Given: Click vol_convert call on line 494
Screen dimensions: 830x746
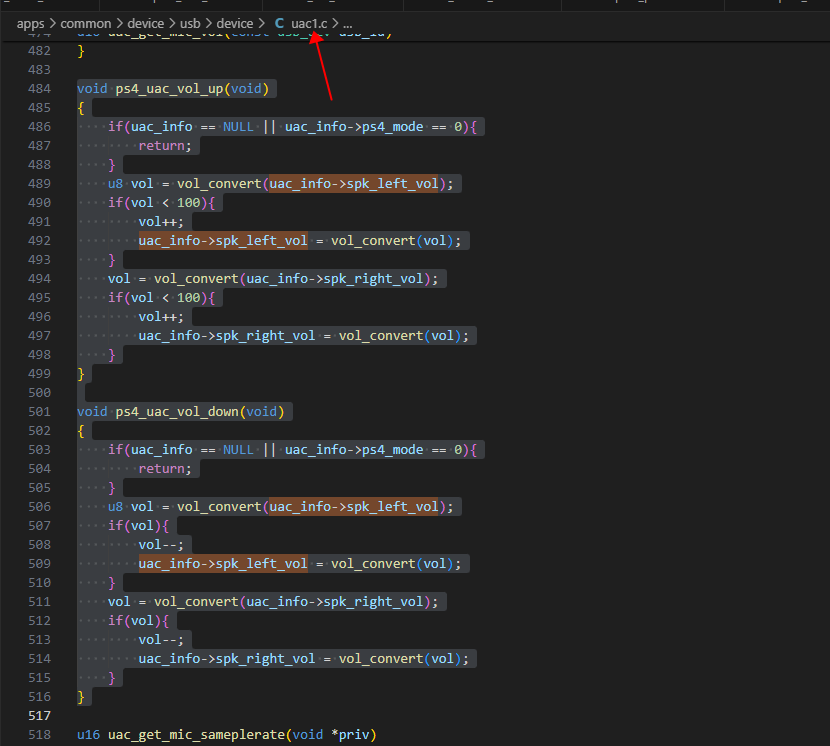Looking at the screenshot, I should [x=196, y=278].
